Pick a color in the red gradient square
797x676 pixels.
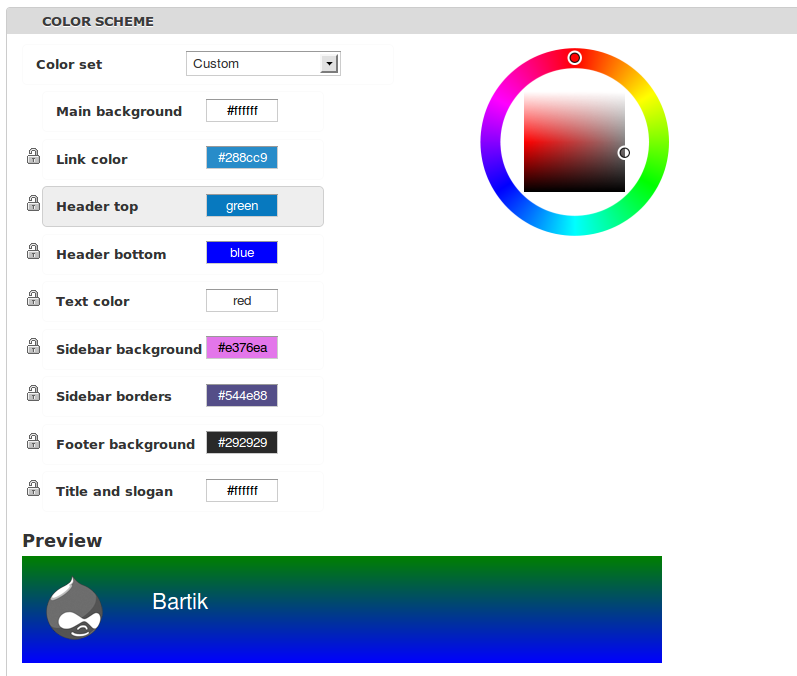tap(574, 142)
